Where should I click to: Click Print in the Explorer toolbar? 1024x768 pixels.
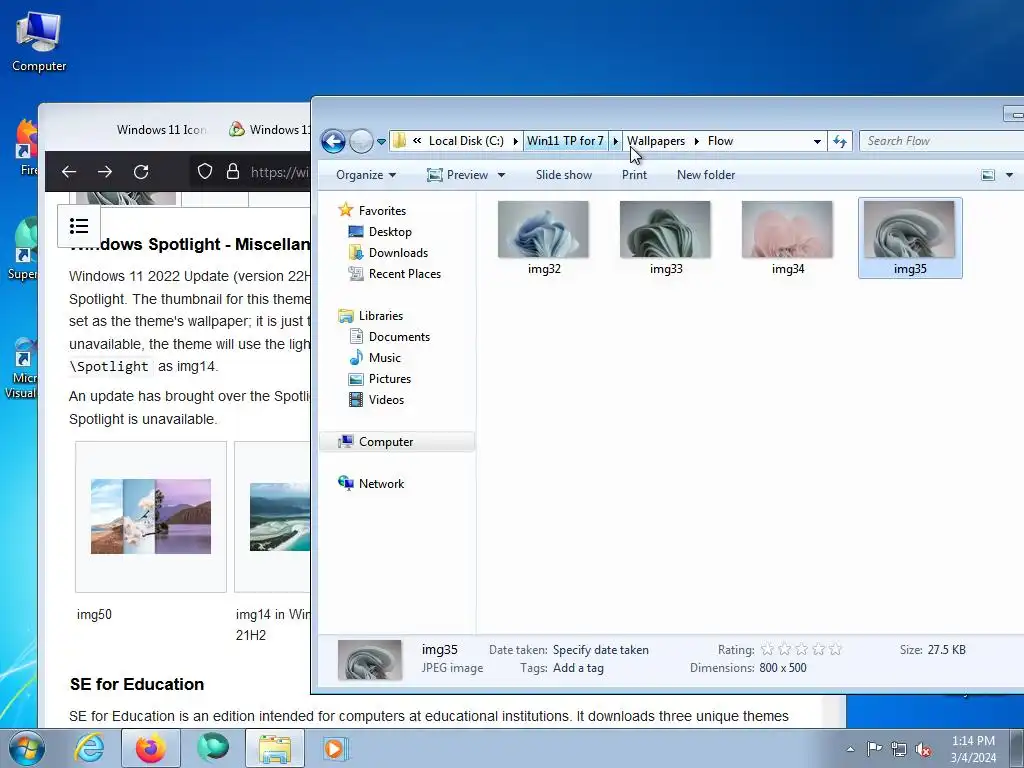pyautogui.click(x=634, y=175)
